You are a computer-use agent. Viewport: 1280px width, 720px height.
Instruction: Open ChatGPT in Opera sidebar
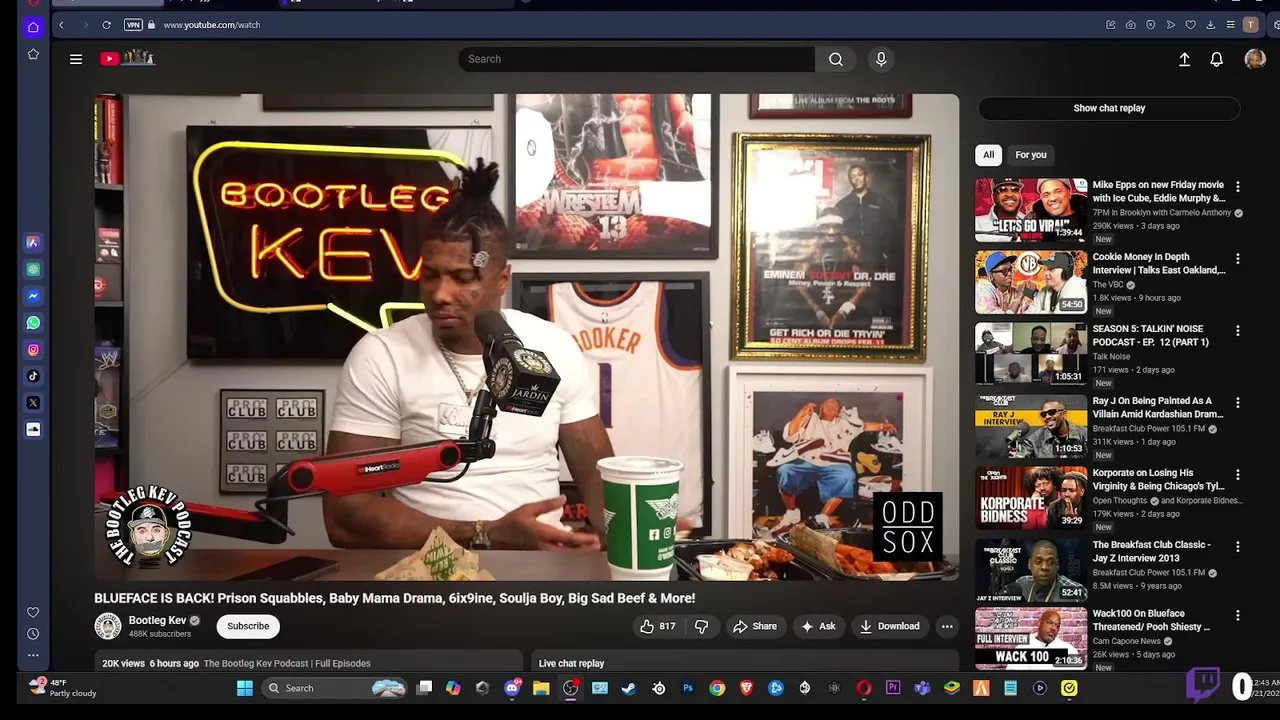33,269
